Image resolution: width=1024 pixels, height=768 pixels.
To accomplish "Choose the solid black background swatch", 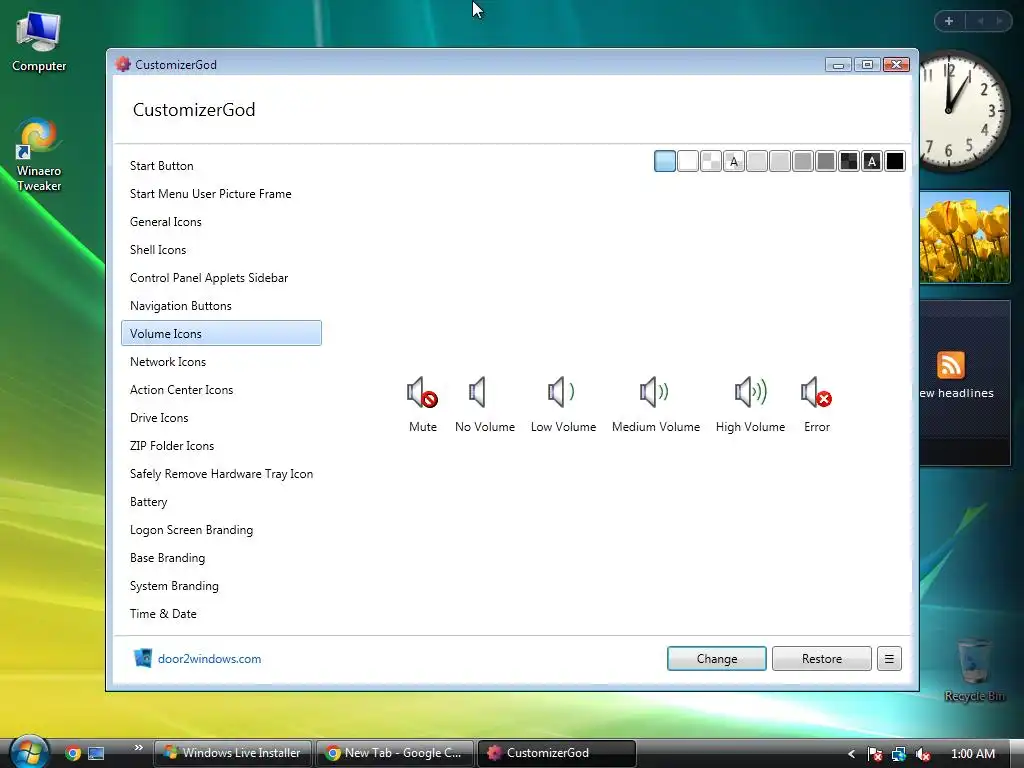I will coord(895,161).
